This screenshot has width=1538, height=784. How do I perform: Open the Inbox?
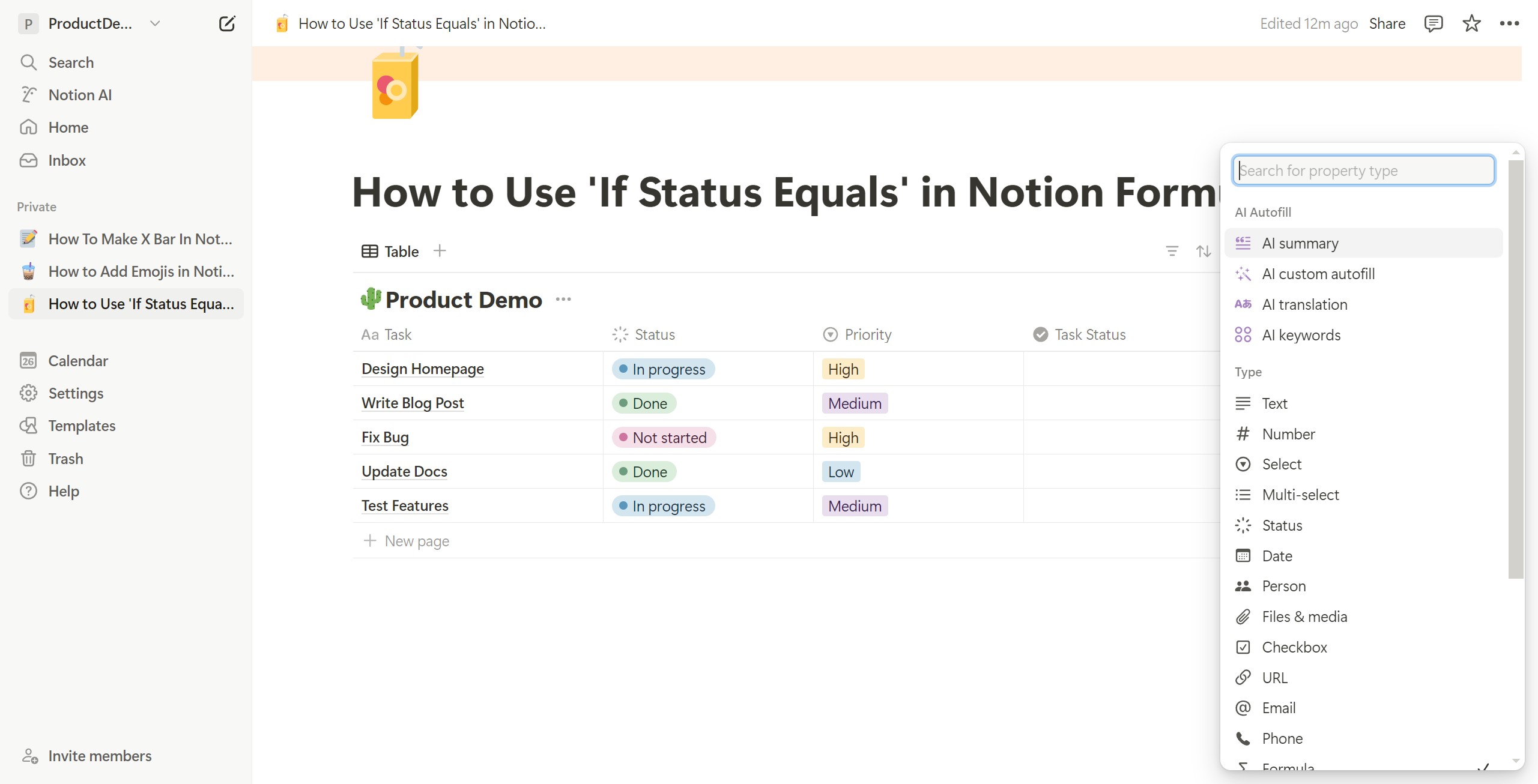pos(126,160)
